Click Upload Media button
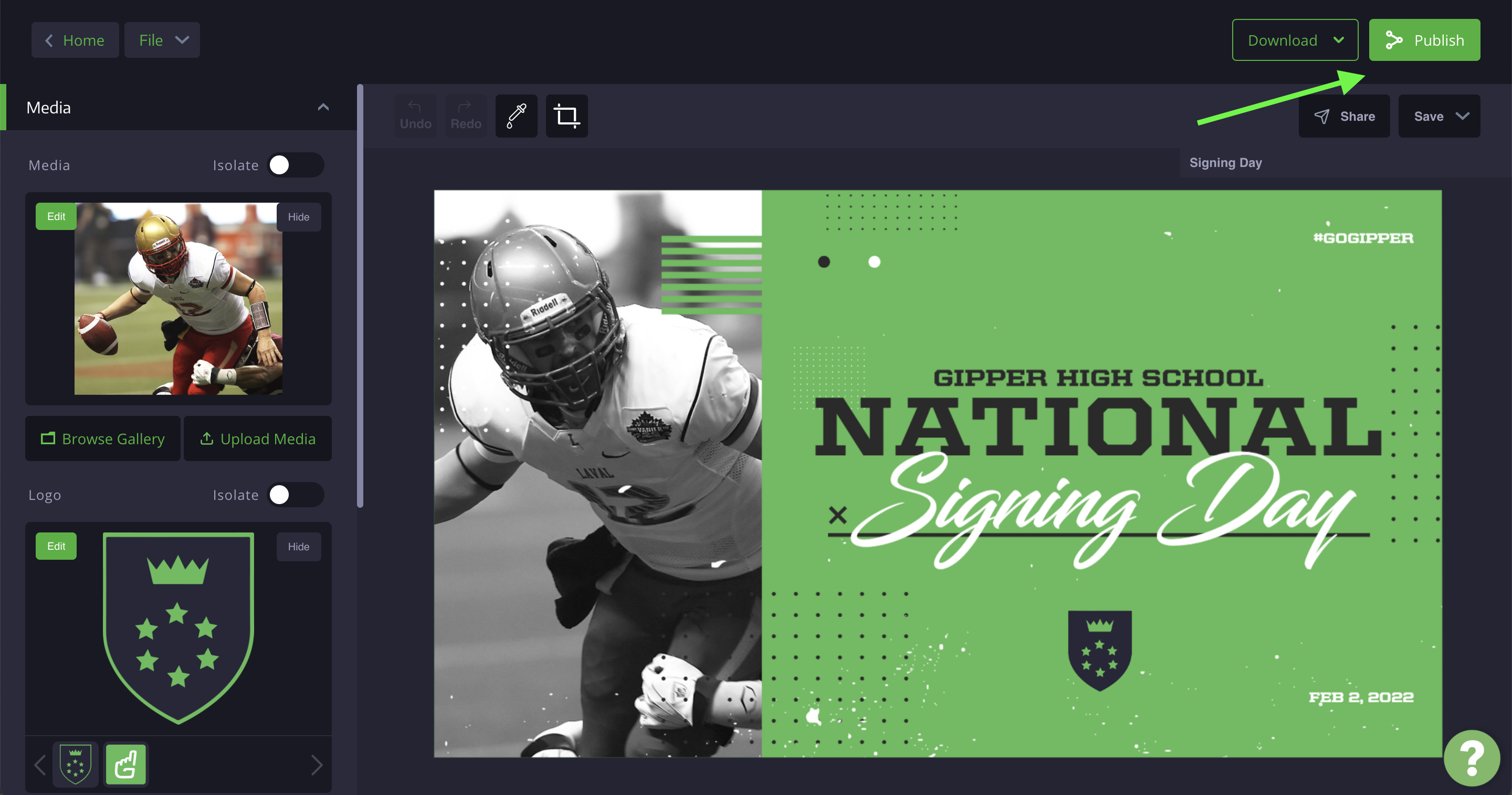The image size is (1512, 795). (258, 438)
